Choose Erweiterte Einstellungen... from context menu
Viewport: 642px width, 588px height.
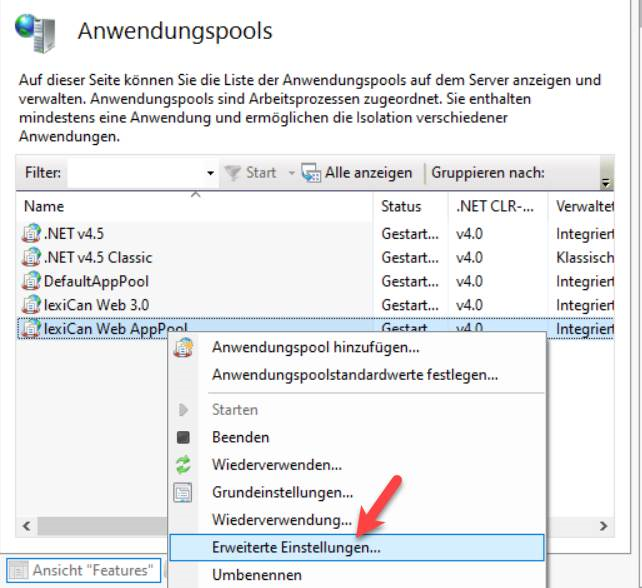click(295, 548)
